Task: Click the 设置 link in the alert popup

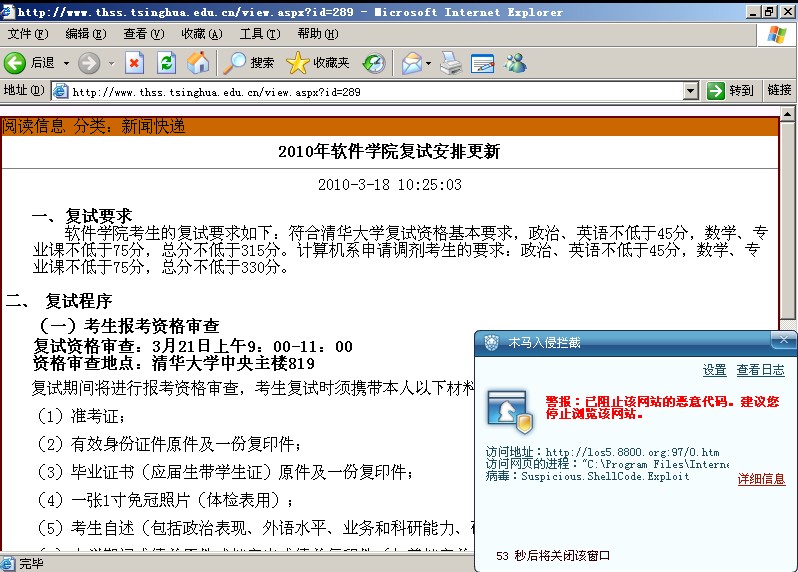Action: point(714,370)
